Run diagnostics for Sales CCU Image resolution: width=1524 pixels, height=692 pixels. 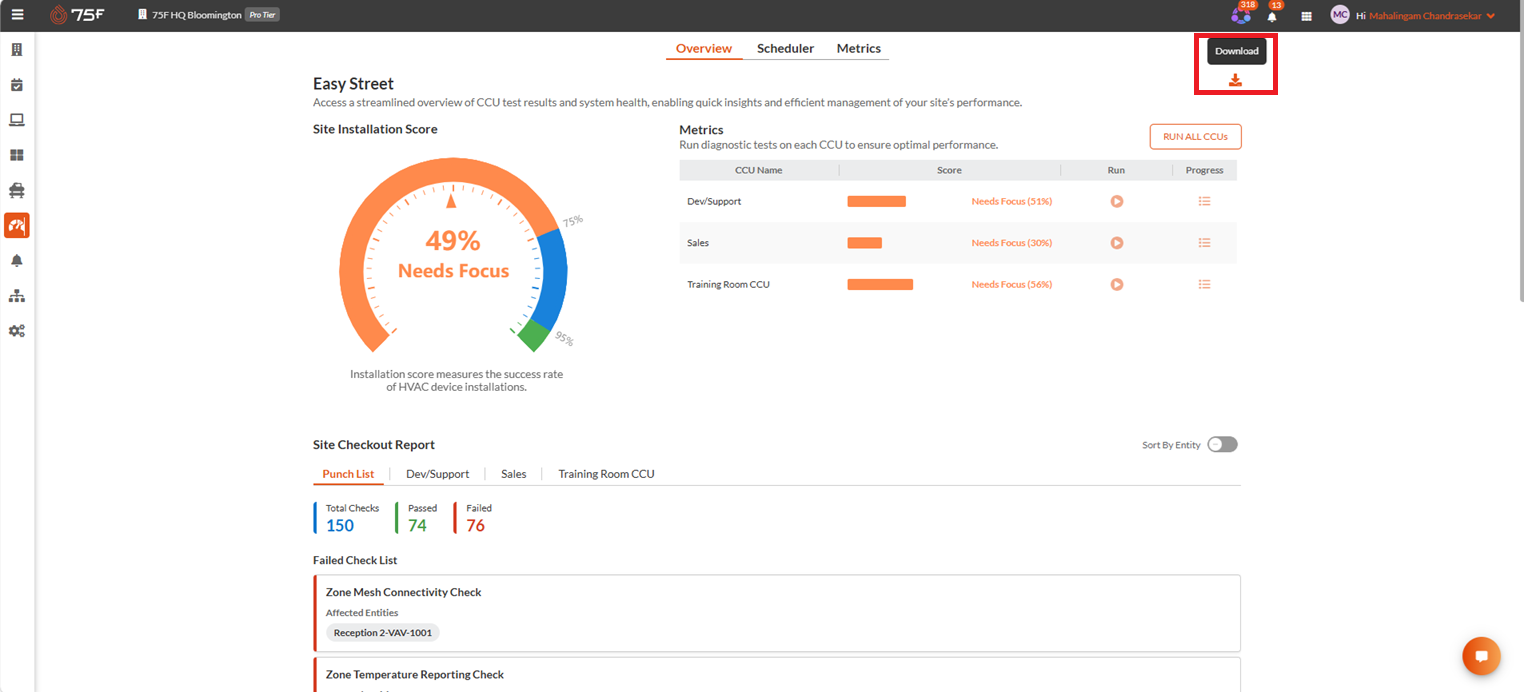tap(1117, 243)
